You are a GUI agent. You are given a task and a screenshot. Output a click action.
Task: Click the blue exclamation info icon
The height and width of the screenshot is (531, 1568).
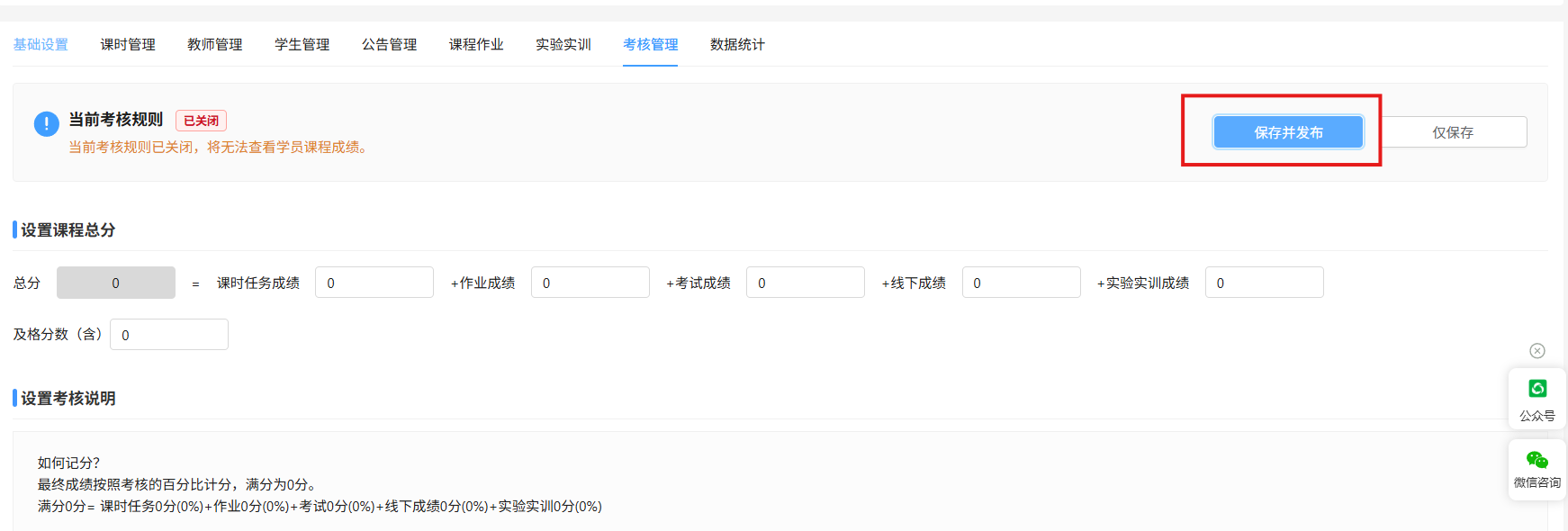[x=47, y=124]
